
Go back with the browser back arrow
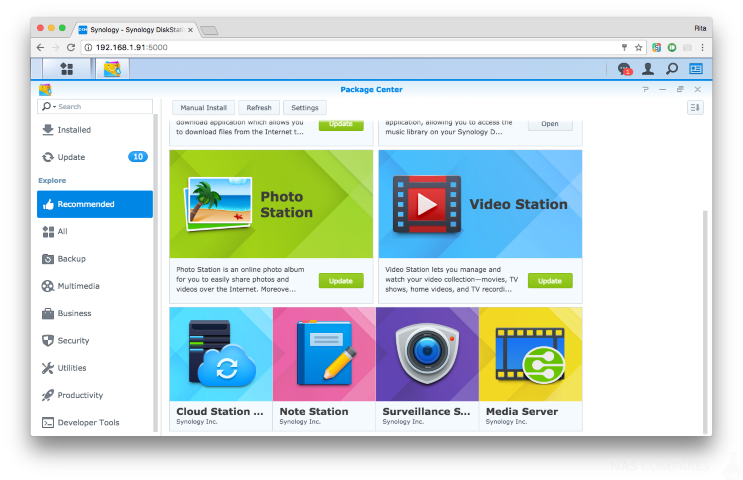[40, 47]
